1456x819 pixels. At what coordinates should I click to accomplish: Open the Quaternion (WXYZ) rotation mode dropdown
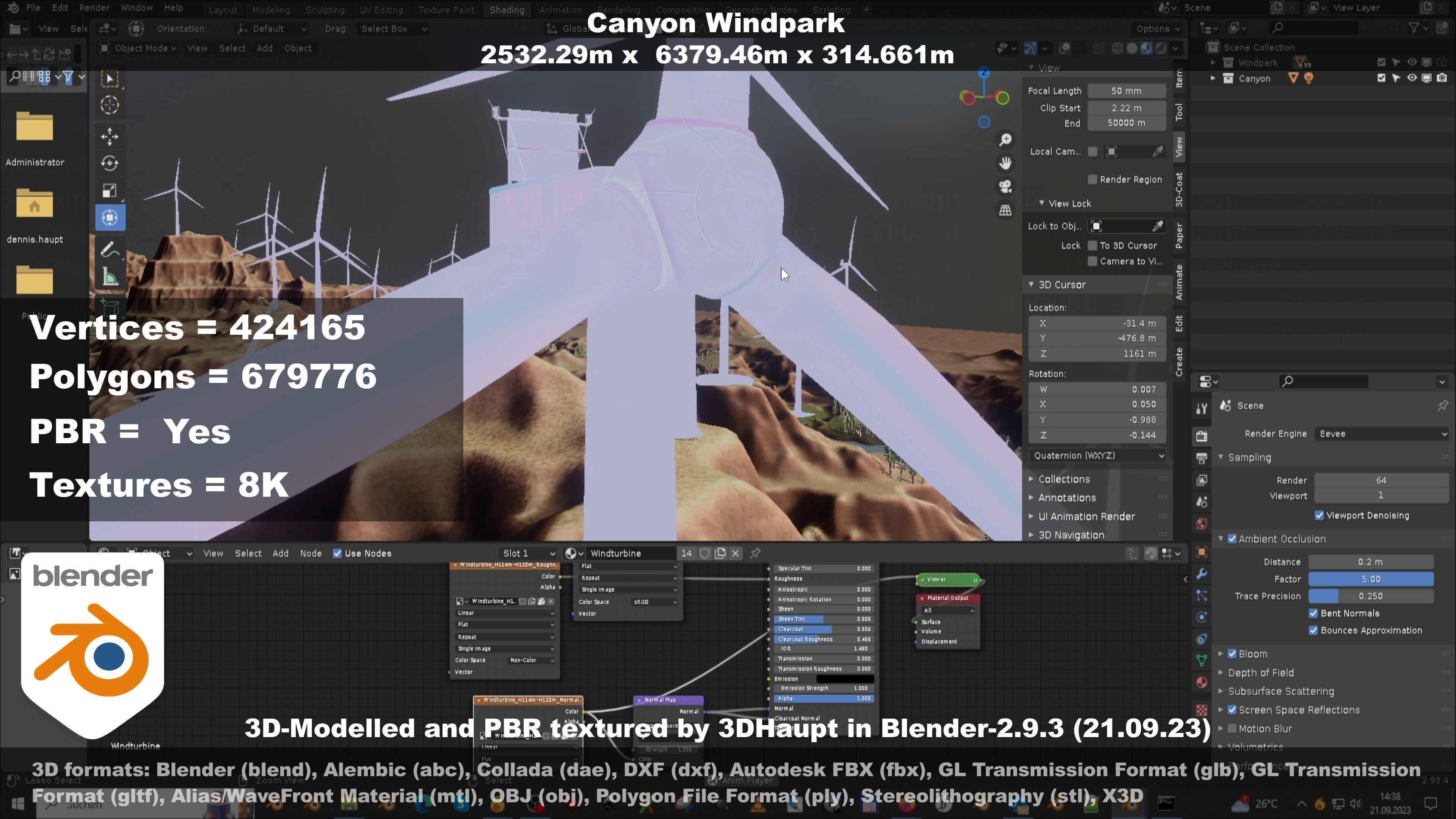pos(1097,455)
